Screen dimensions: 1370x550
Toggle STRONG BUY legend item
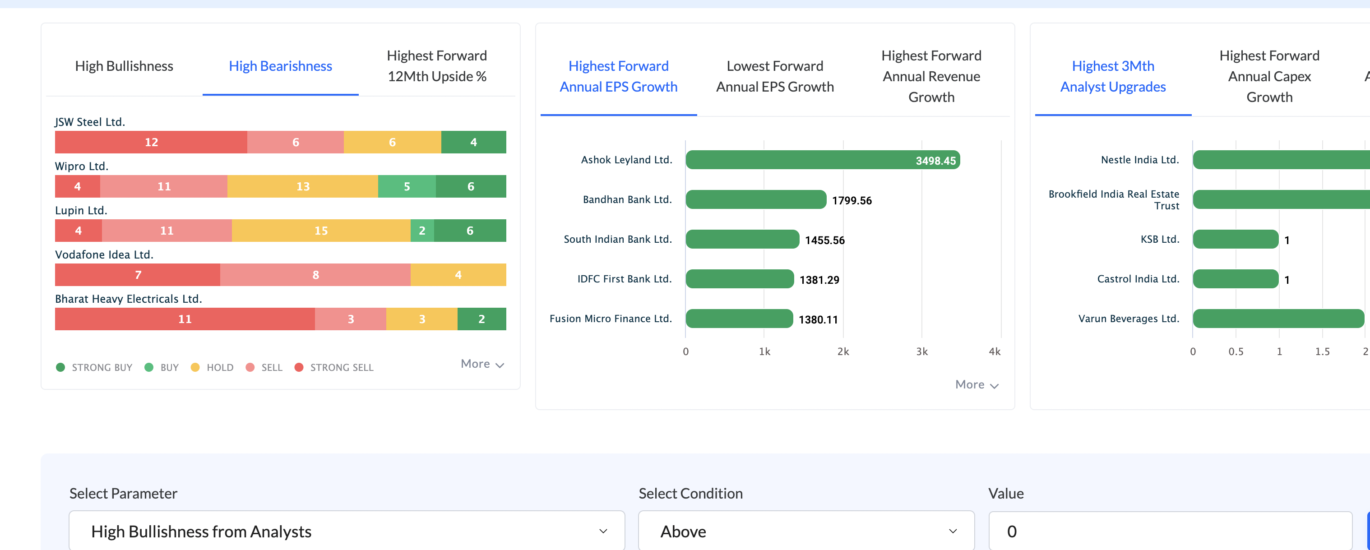(94, 368)
